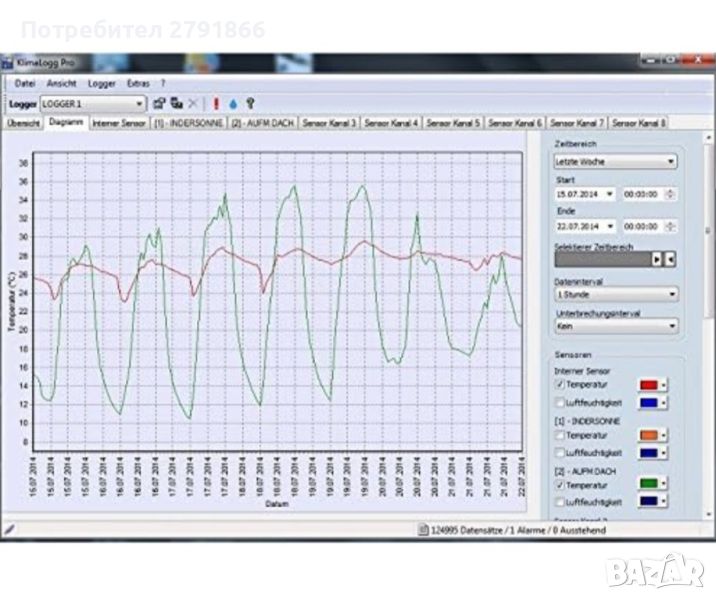
Task: Click red color swatch for internal temperature
Action: 648,384
